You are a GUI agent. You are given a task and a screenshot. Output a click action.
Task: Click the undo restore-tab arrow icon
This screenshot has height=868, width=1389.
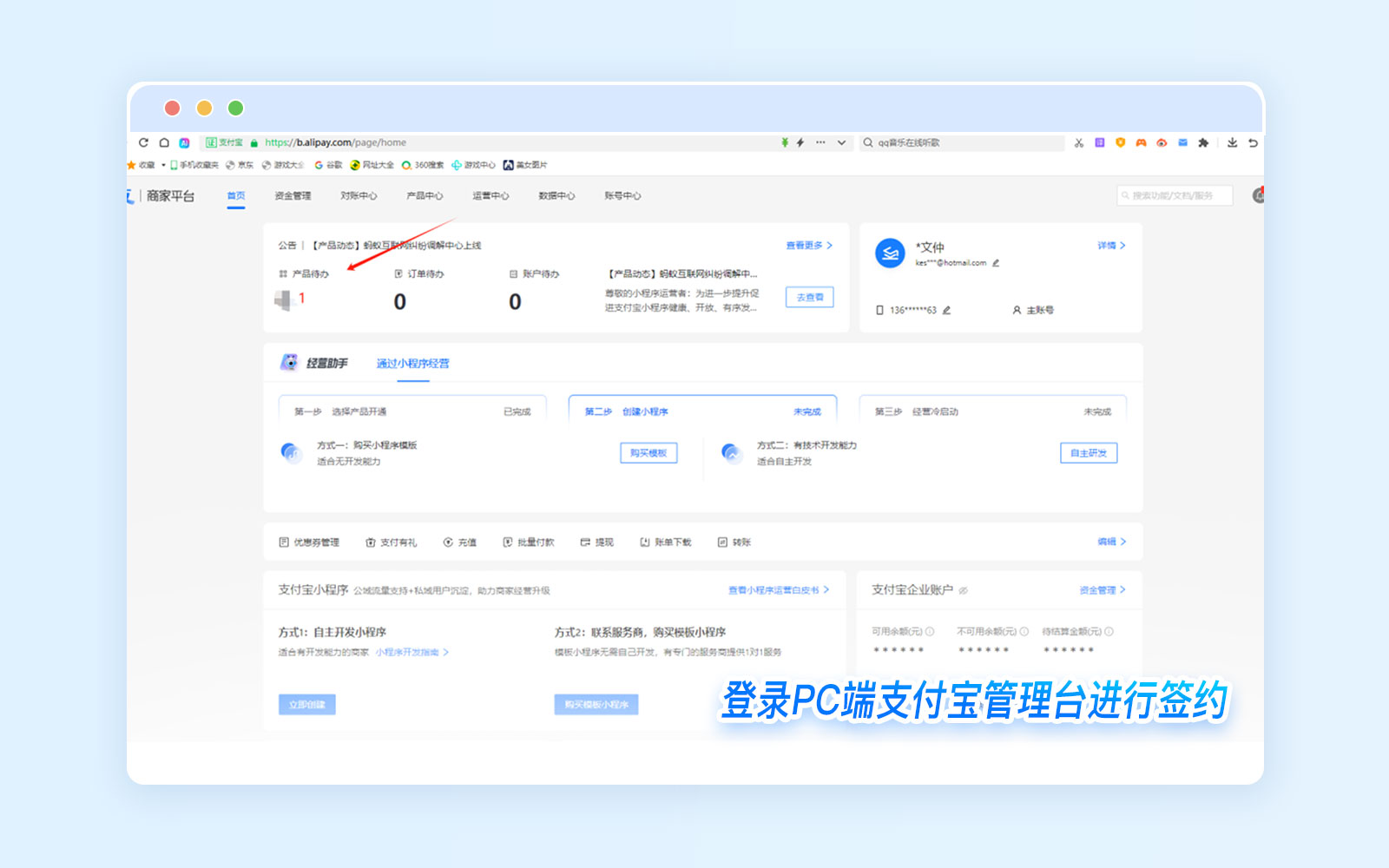1253,142
